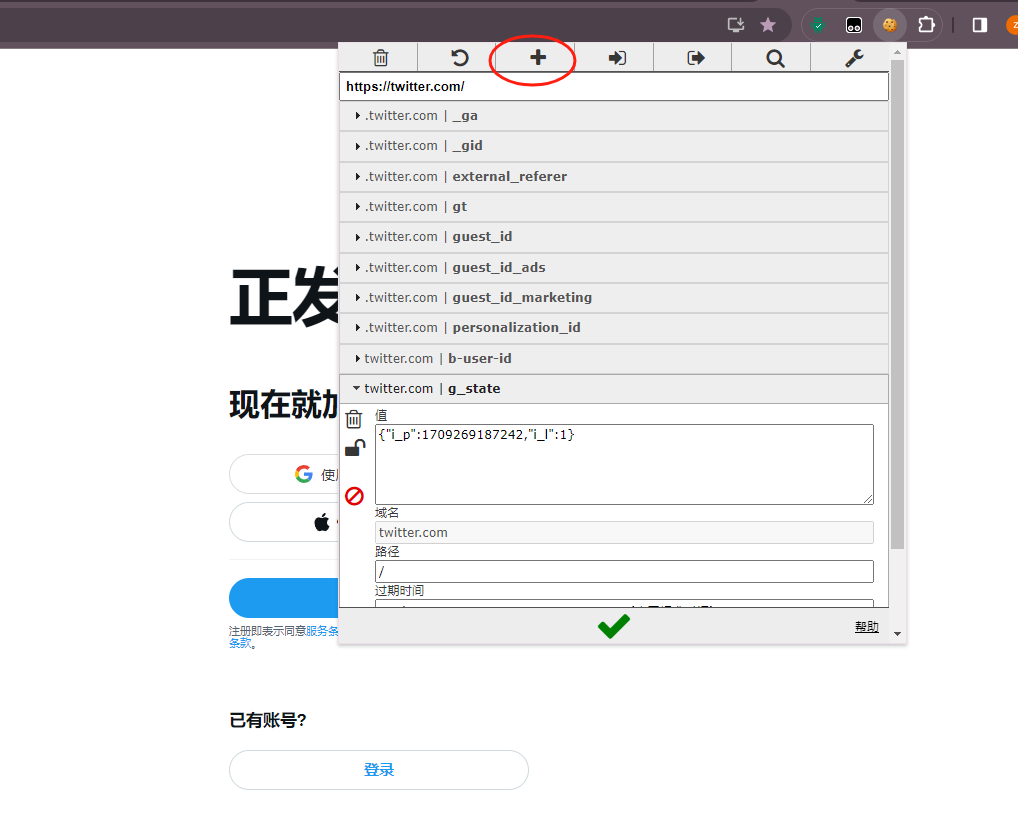Click the scrollbar down arrow

(897, 634)
